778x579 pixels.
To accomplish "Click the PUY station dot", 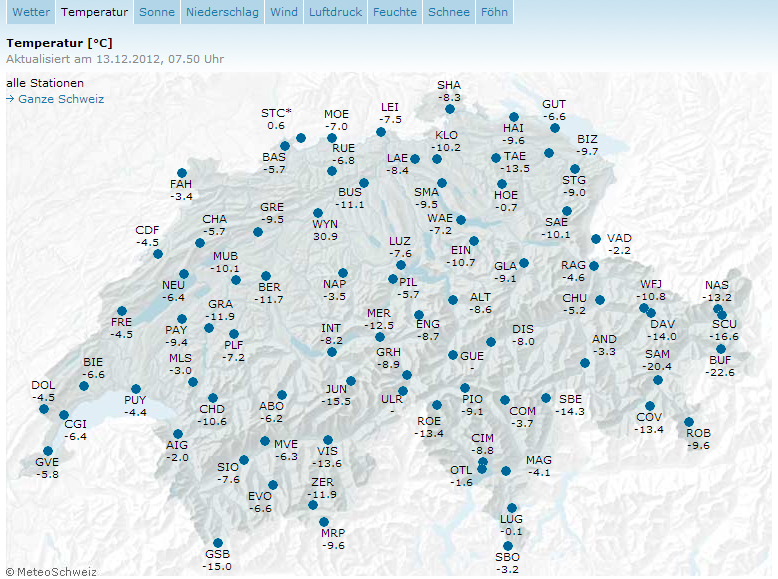I will [x=136, y=389].
